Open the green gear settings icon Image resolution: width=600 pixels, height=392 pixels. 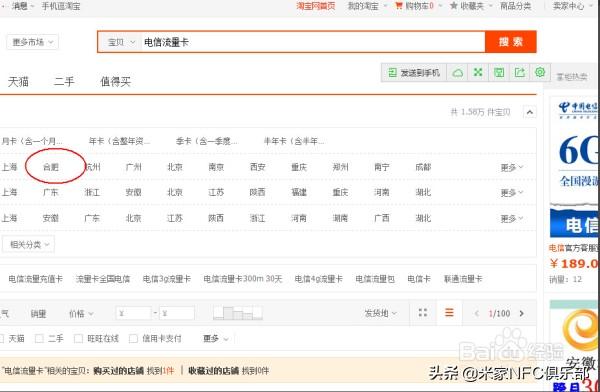pyautogui.click(x=540, y=72)
